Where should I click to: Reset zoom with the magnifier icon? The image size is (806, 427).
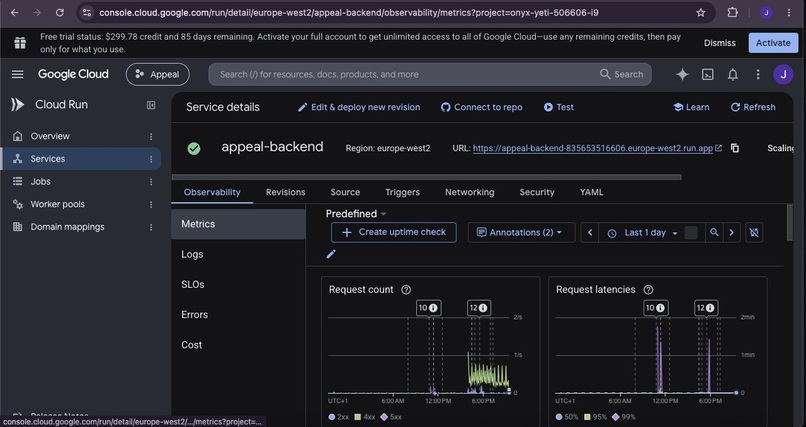[714, 232]
